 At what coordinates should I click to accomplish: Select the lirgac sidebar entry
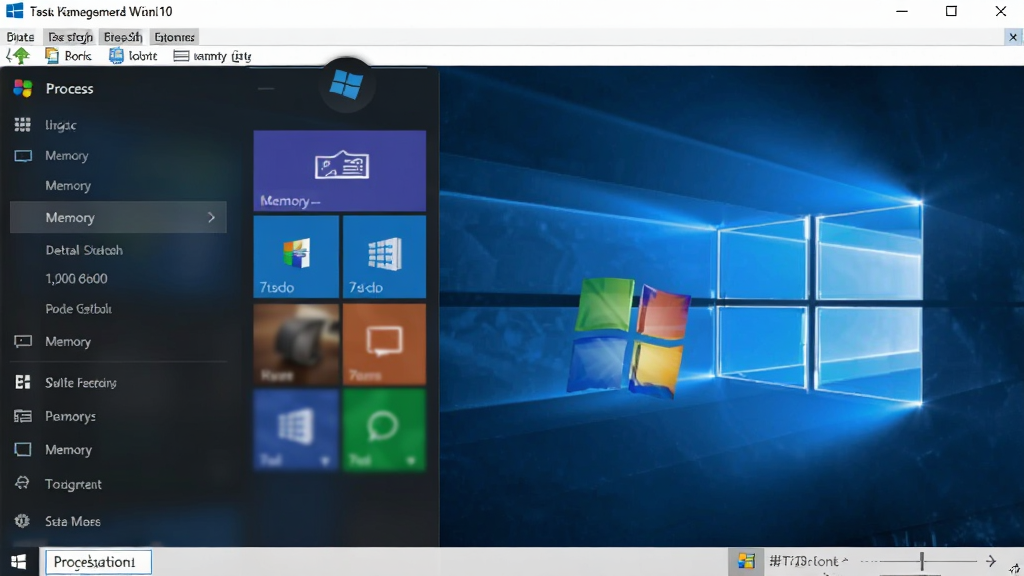(x=61, y=125)
